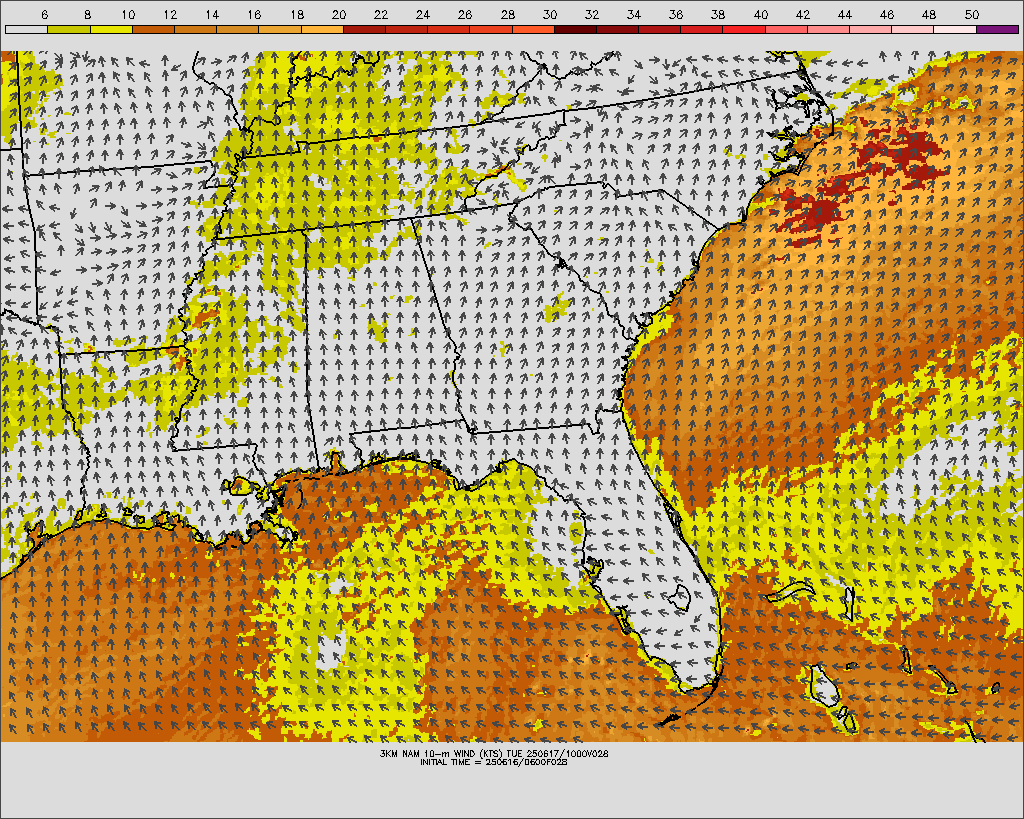
Task: Click the swatch between 28 and 30
Action: (533, 29)
